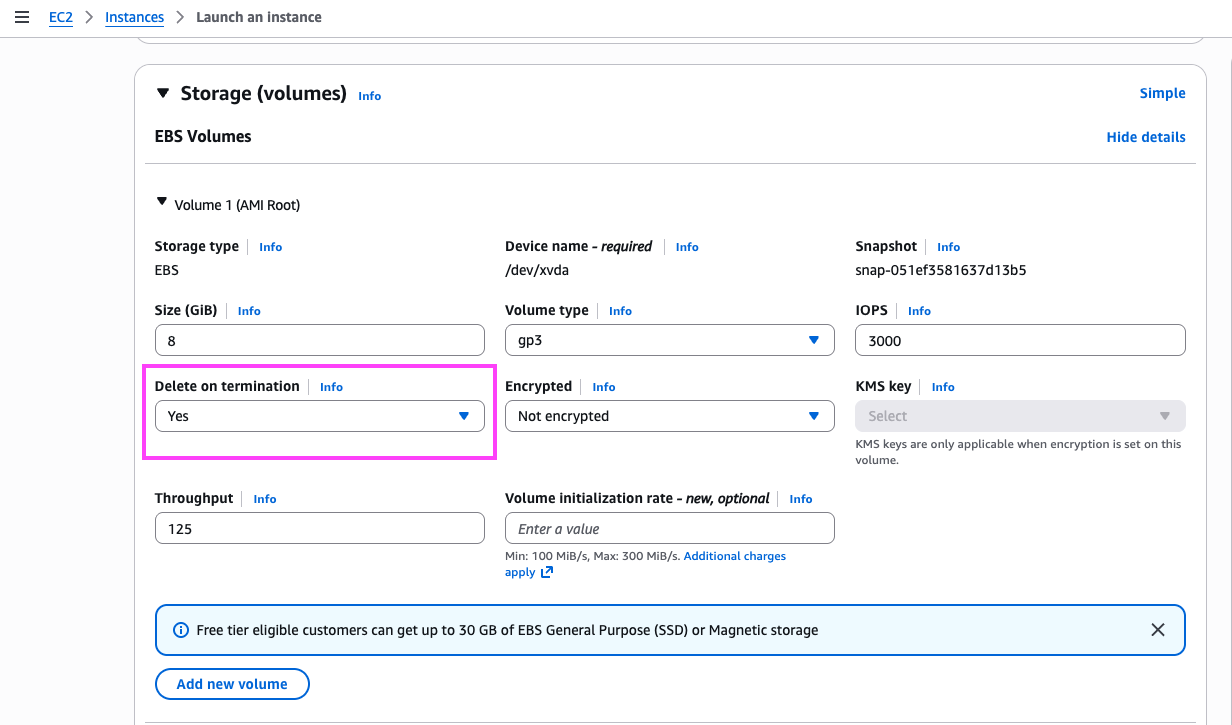Click Volume initialization rate input field
The width and height of the screenshot is (1232, 725).
click(x=669, y=528)
